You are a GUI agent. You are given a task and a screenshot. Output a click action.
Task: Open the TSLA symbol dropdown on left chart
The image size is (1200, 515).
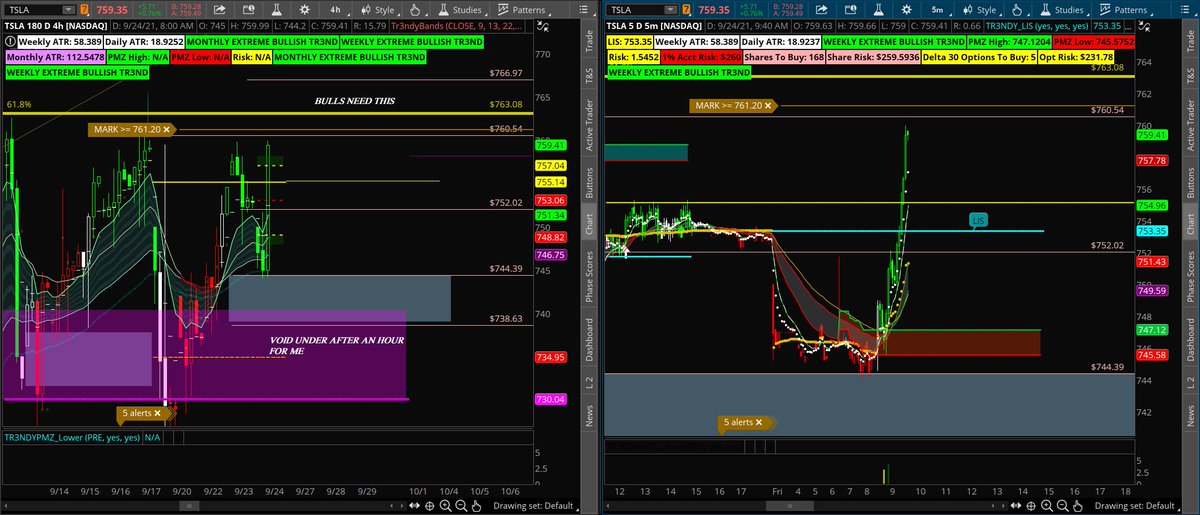point(69,9)
